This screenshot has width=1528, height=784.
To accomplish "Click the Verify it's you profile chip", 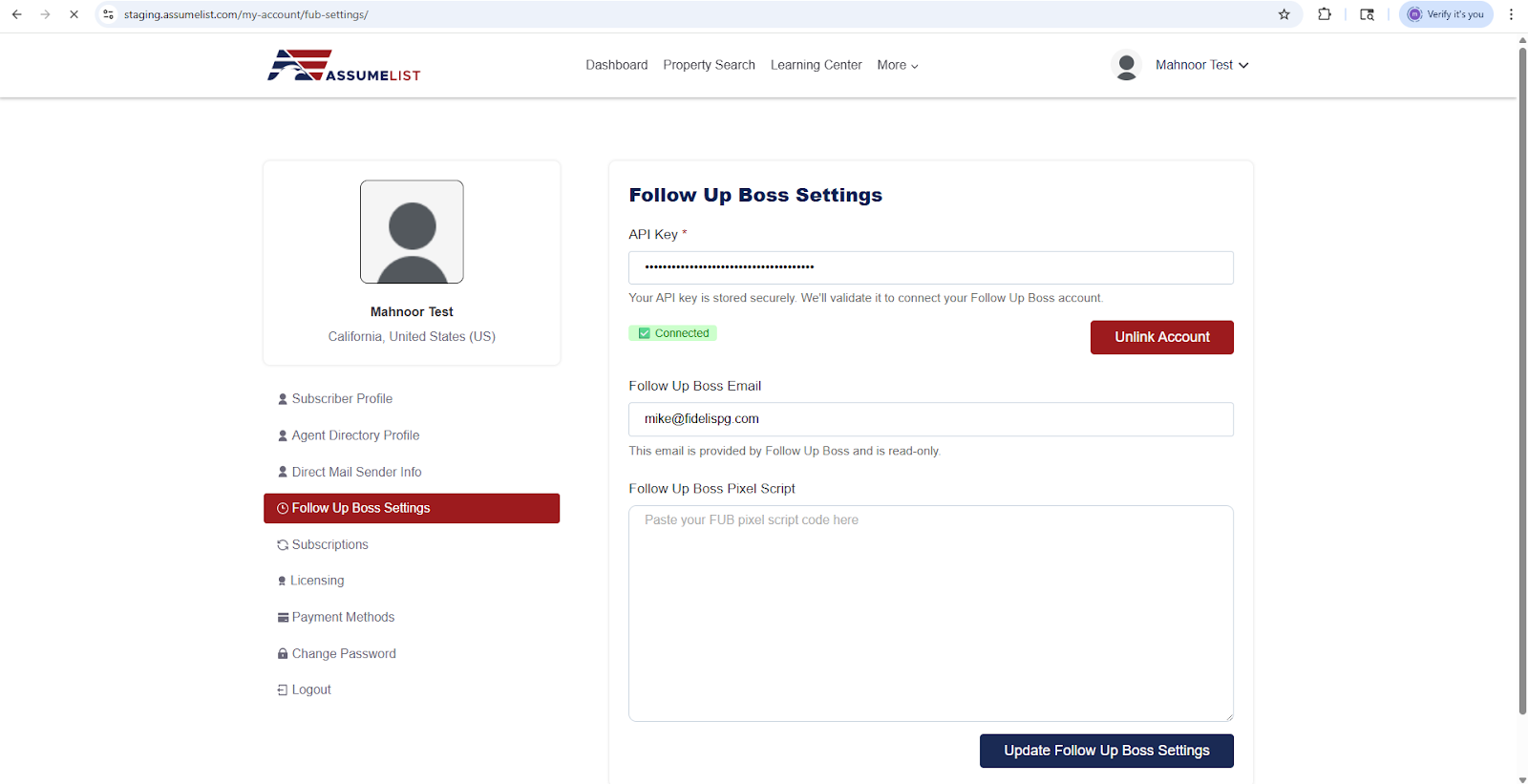I will click(1446, 14).
